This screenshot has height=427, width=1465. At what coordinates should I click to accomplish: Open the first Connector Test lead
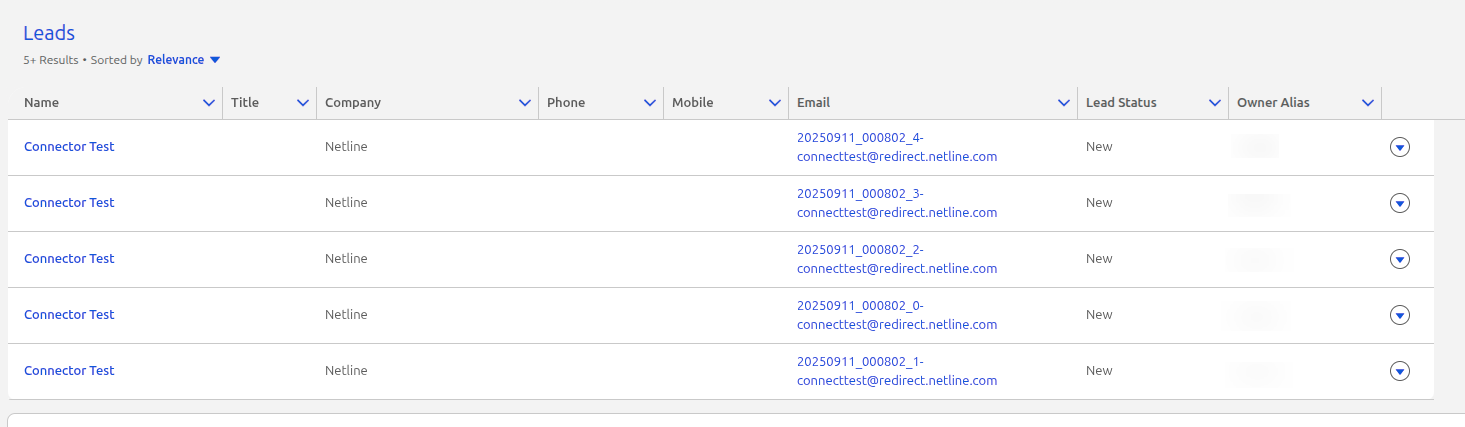pyautogui.click(x=69, y=147)
